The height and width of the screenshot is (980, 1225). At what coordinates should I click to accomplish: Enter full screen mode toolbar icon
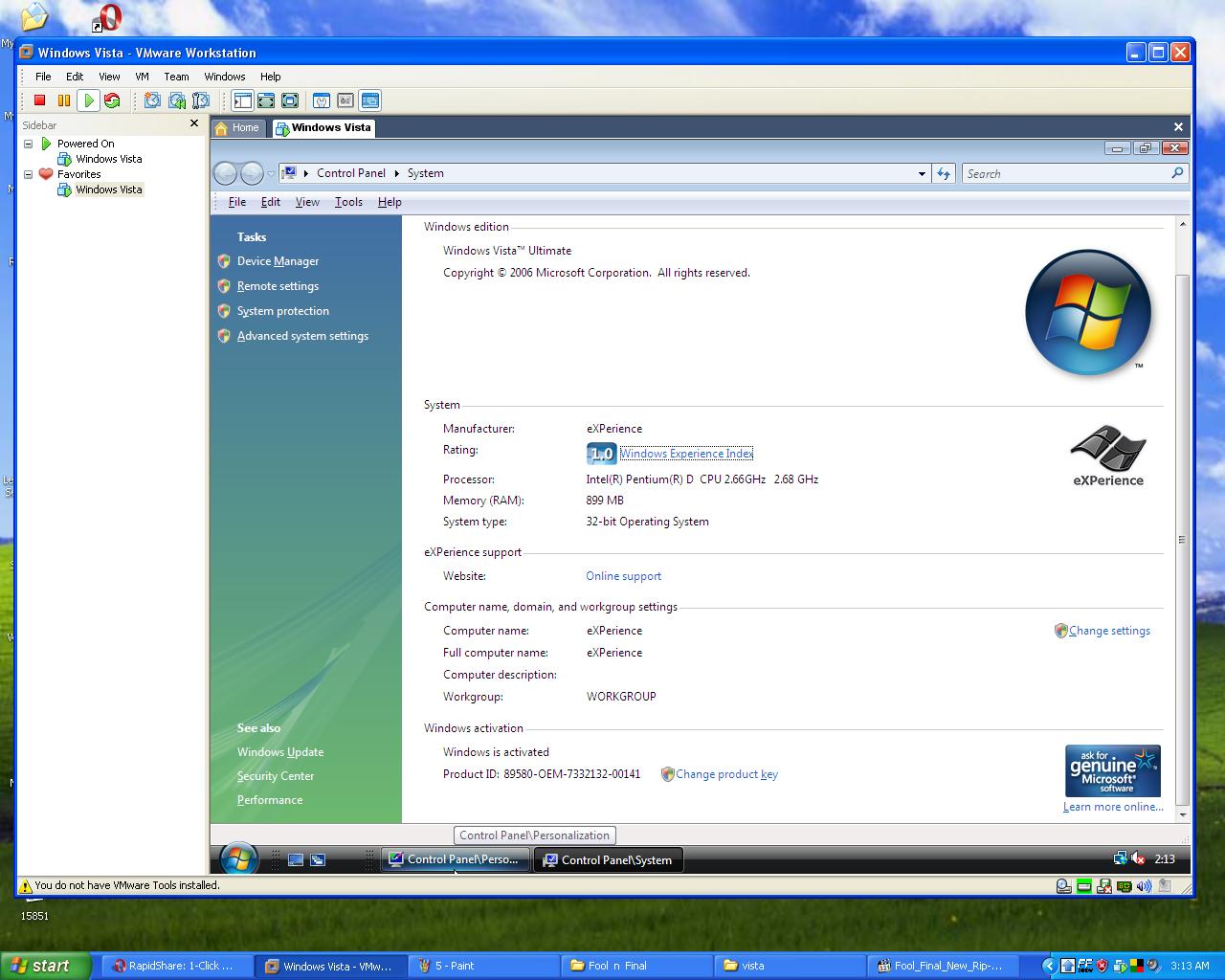(290, 100)
